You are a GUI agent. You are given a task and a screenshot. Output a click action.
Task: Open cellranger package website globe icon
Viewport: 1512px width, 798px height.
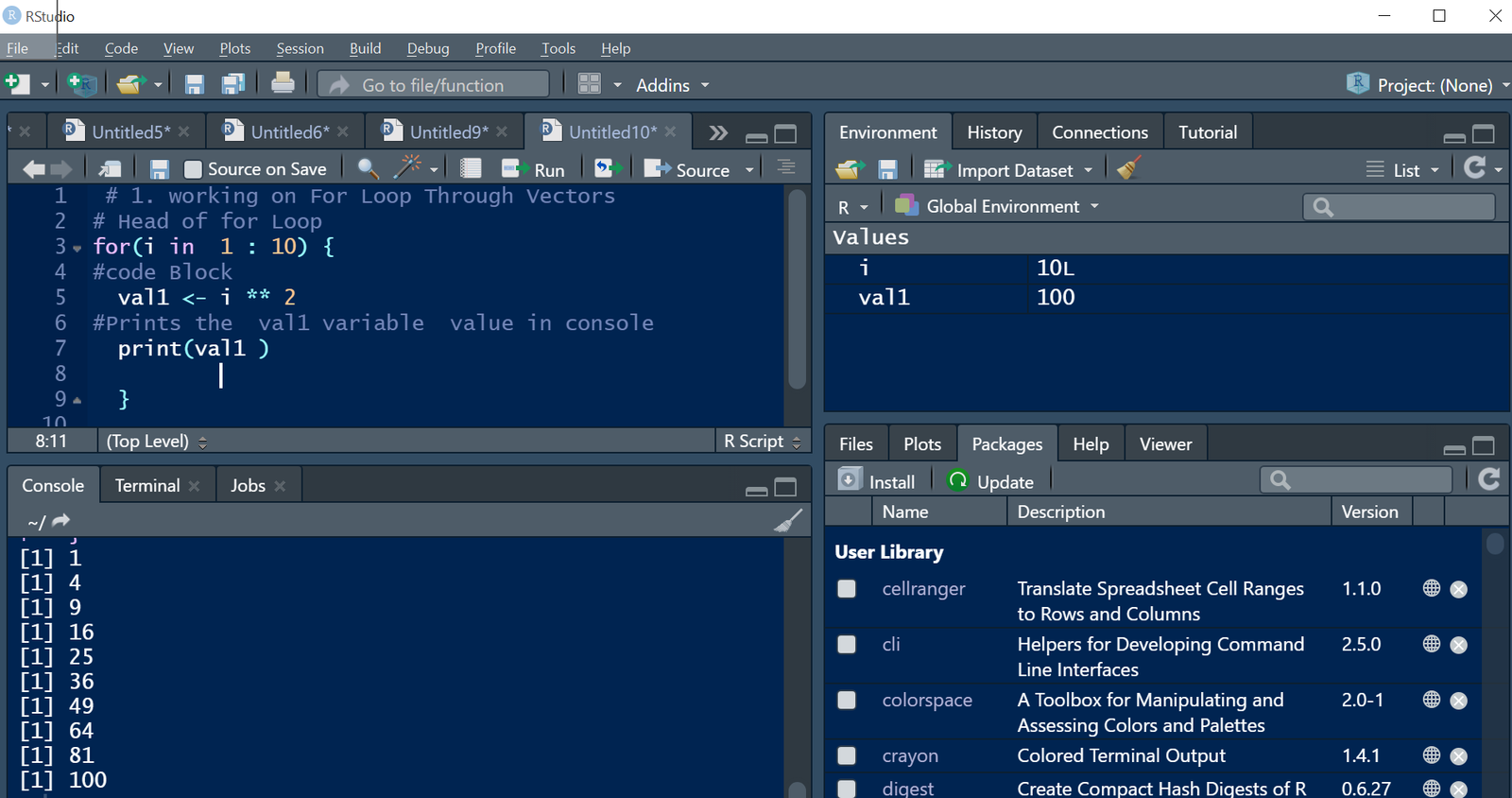pos(1432,588)
